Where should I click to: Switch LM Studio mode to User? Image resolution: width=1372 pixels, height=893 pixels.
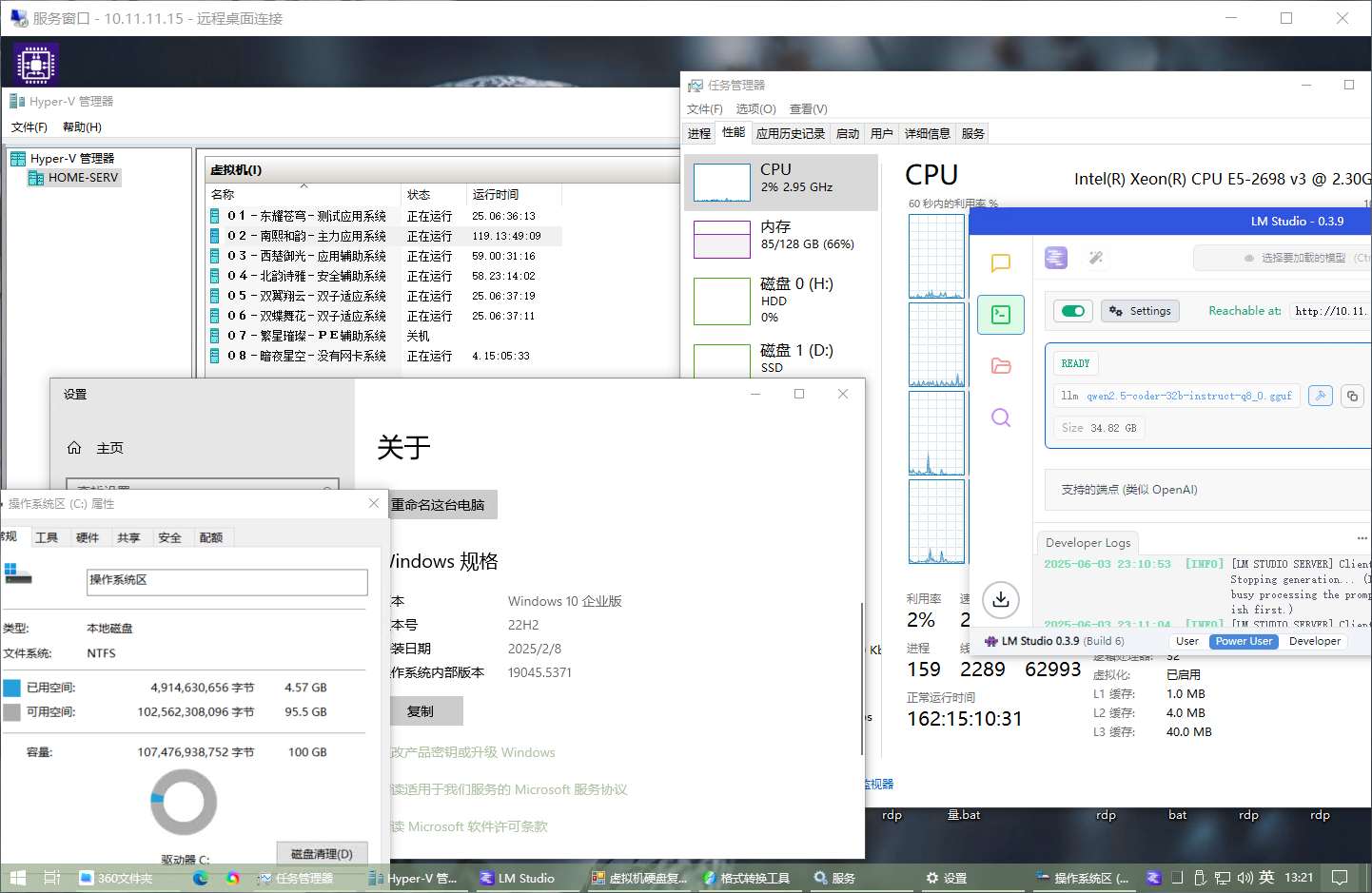tap(1187, 641)
